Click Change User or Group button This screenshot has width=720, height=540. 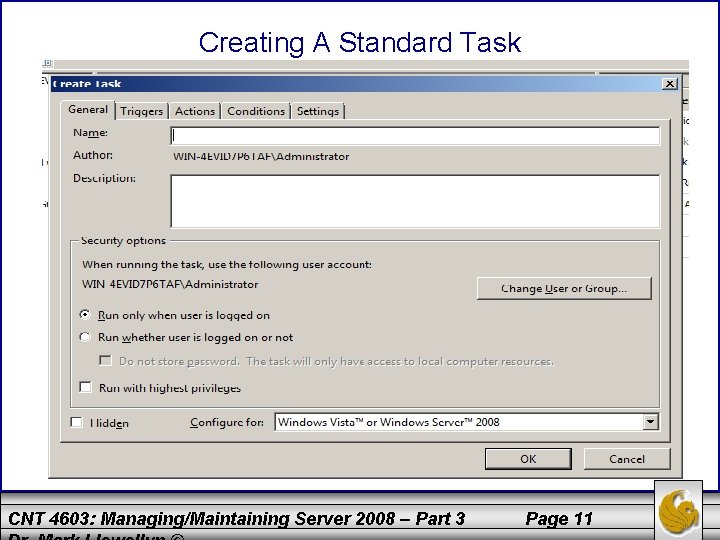564,289
